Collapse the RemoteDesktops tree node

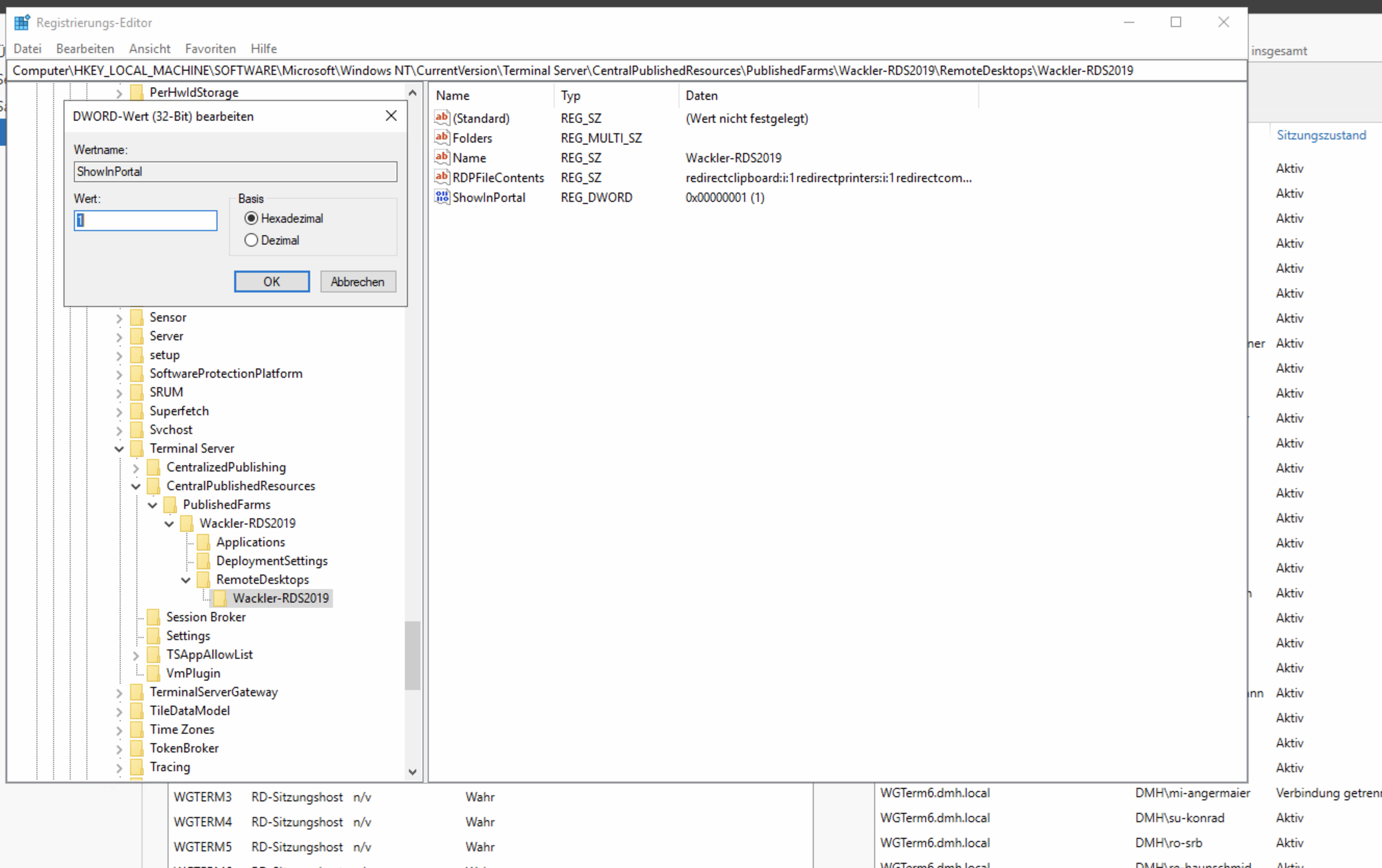(186, 580)
